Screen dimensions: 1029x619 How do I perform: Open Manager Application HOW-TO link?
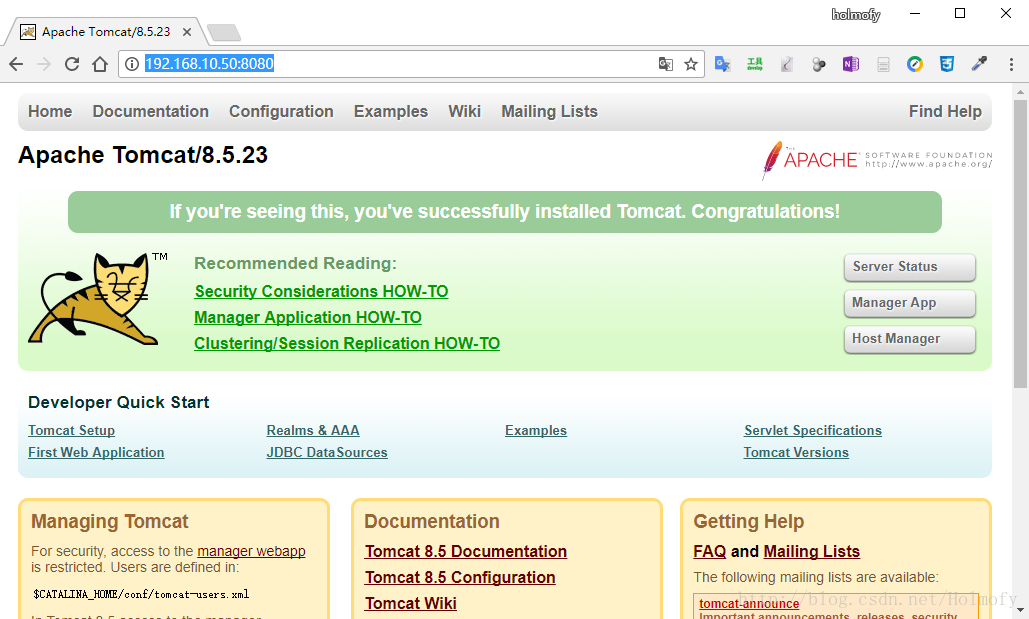pyautogui.click(x=308, y=318)
